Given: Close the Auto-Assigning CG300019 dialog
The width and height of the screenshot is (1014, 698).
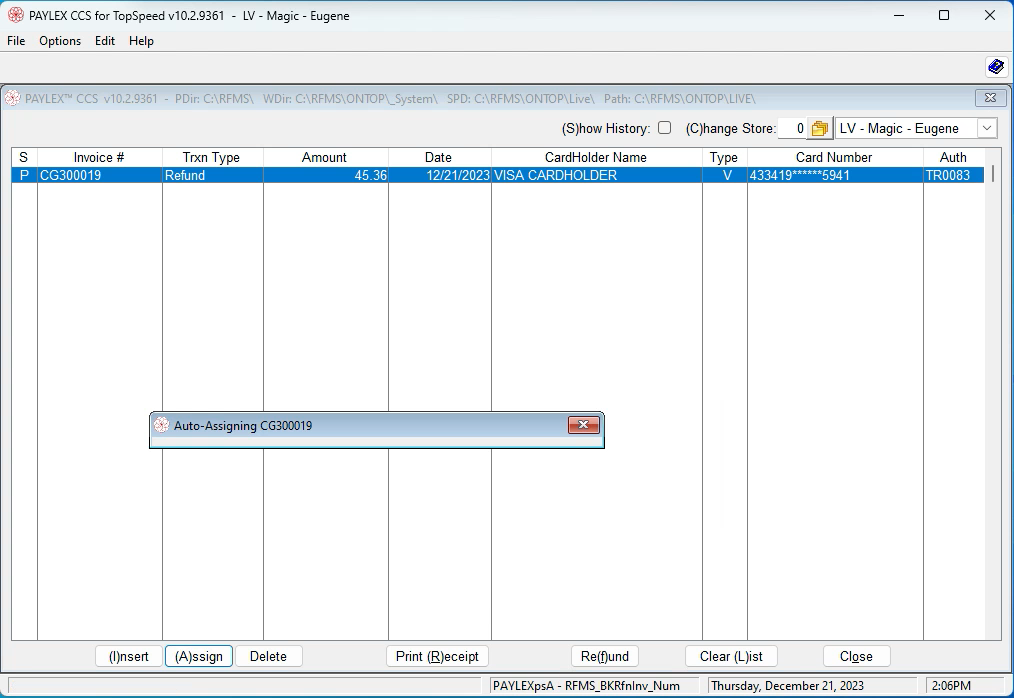Looking at the screenshot, I should [x=583, y=425].
